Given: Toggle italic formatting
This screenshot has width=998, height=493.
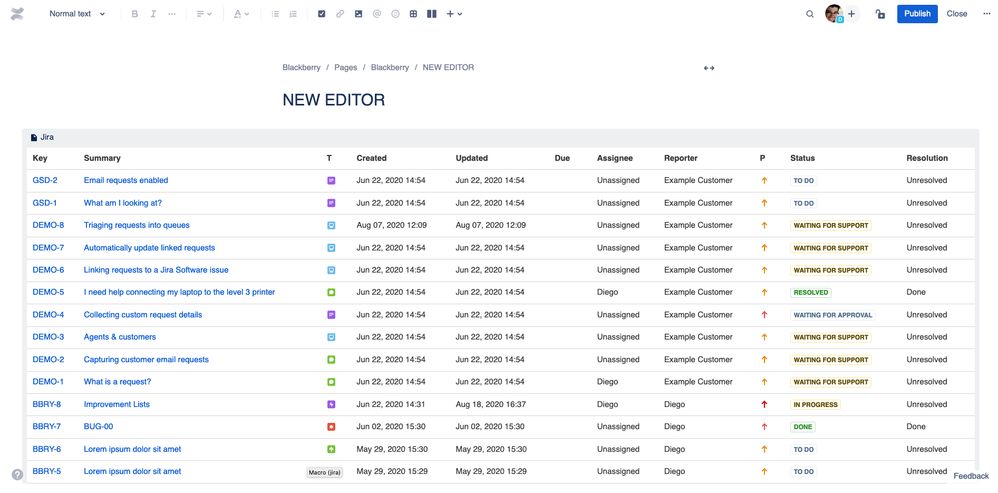Looking at the screenshot, I should [153, 13].
